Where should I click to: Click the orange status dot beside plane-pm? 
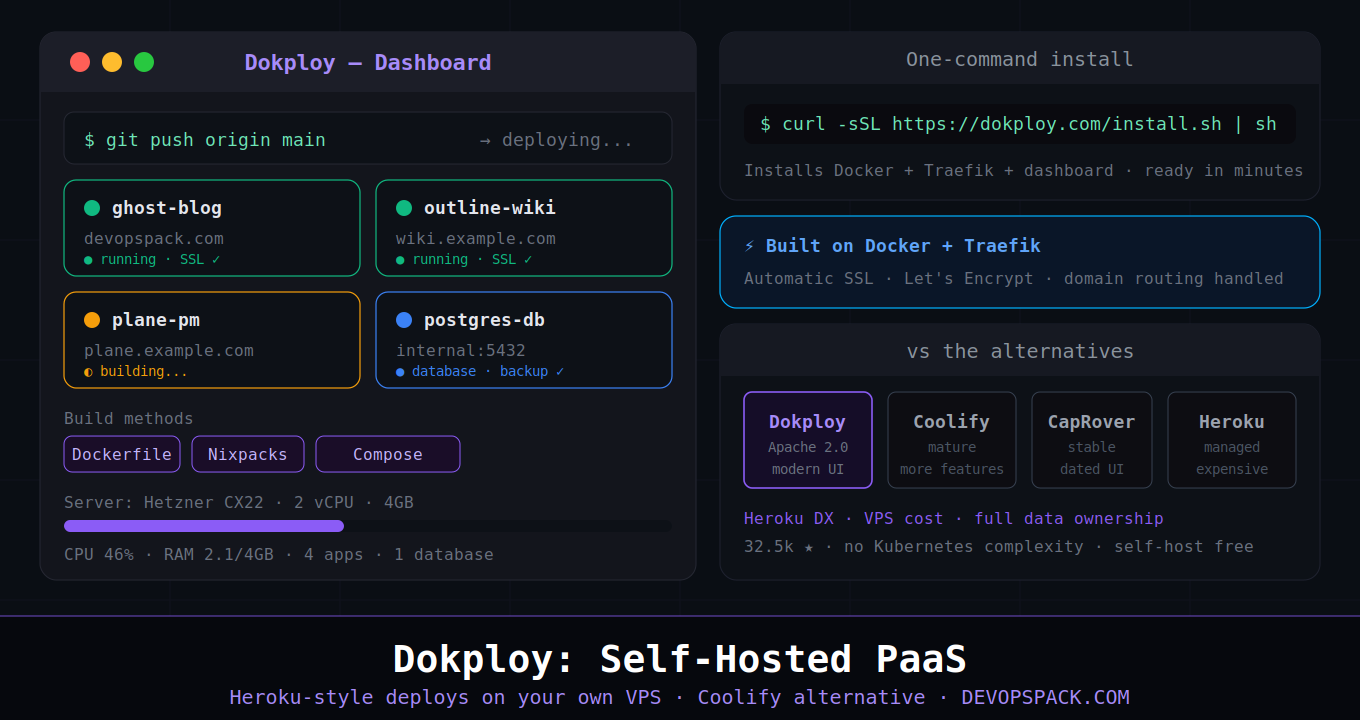click(92, 320)
